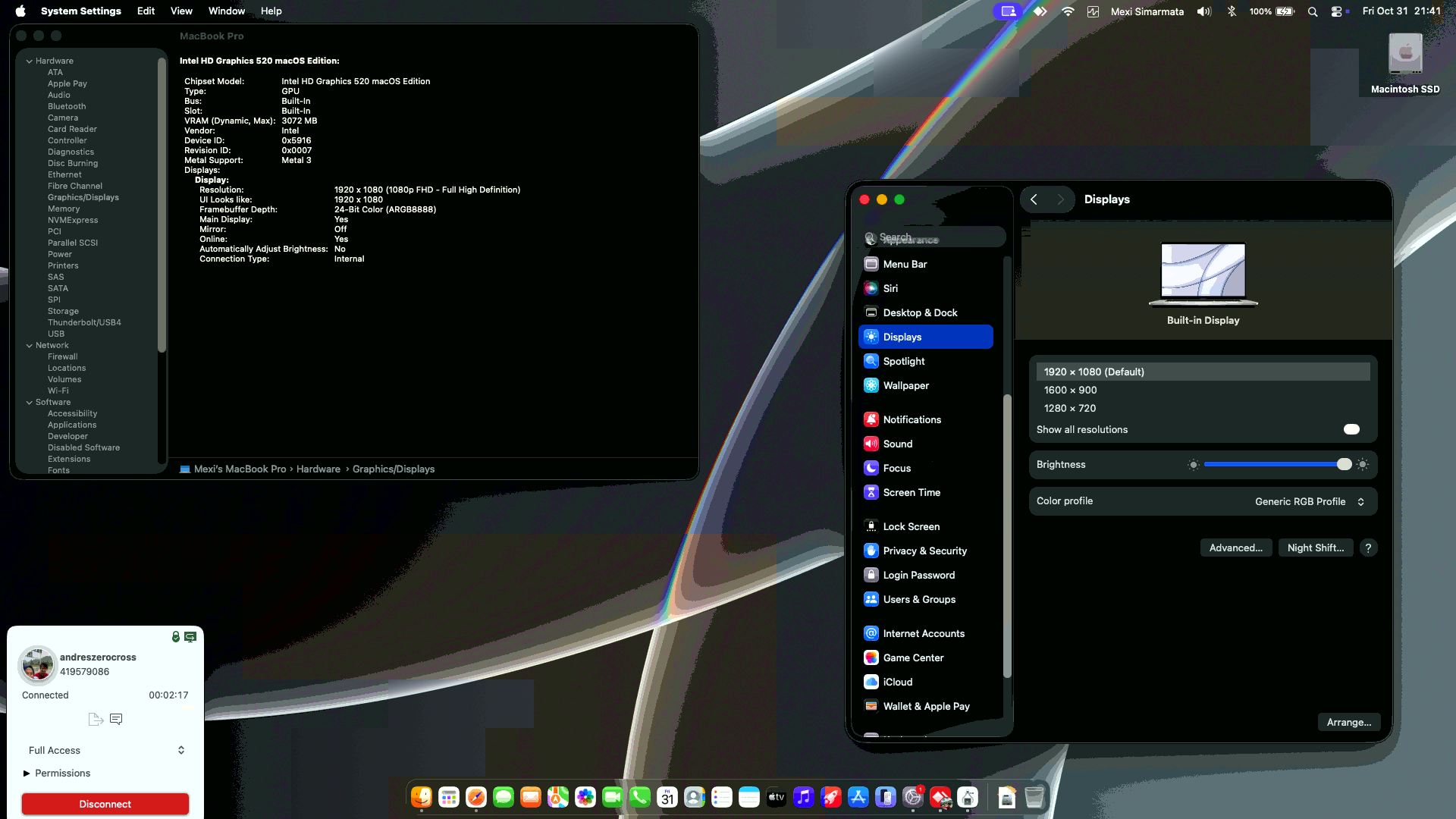Open Photos from the Dock
The image size is (1456, 819).
coord(585,797)
